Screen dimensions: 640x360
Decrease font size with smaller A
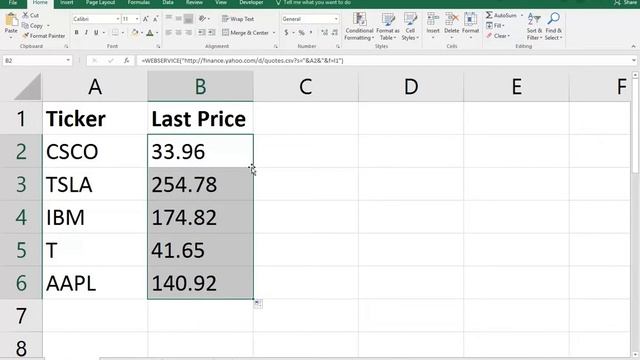click(156, 19)
